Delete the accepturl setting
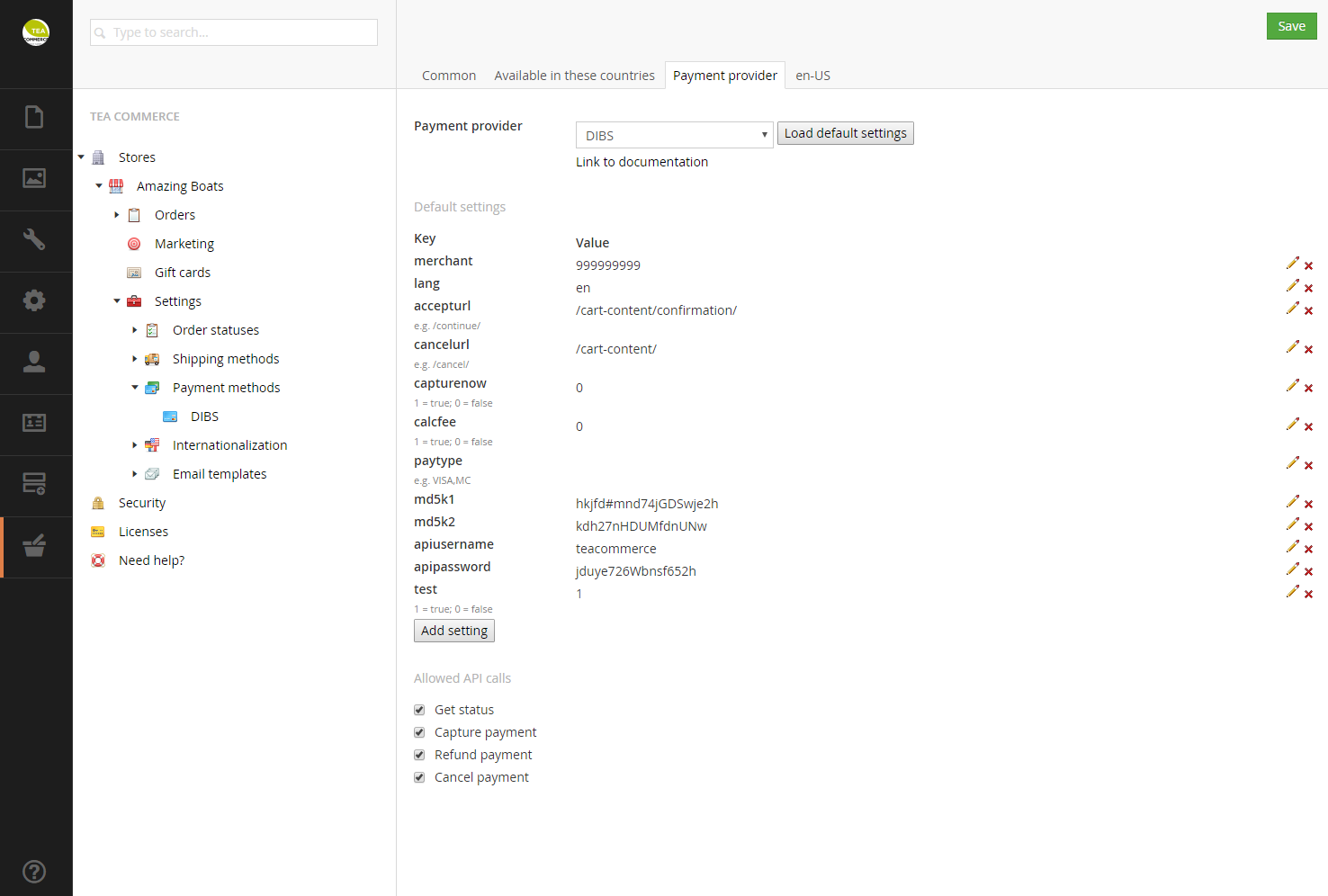Image resolution: width=1328 pixels, height=896 pixels. (x=1309, y=311)
